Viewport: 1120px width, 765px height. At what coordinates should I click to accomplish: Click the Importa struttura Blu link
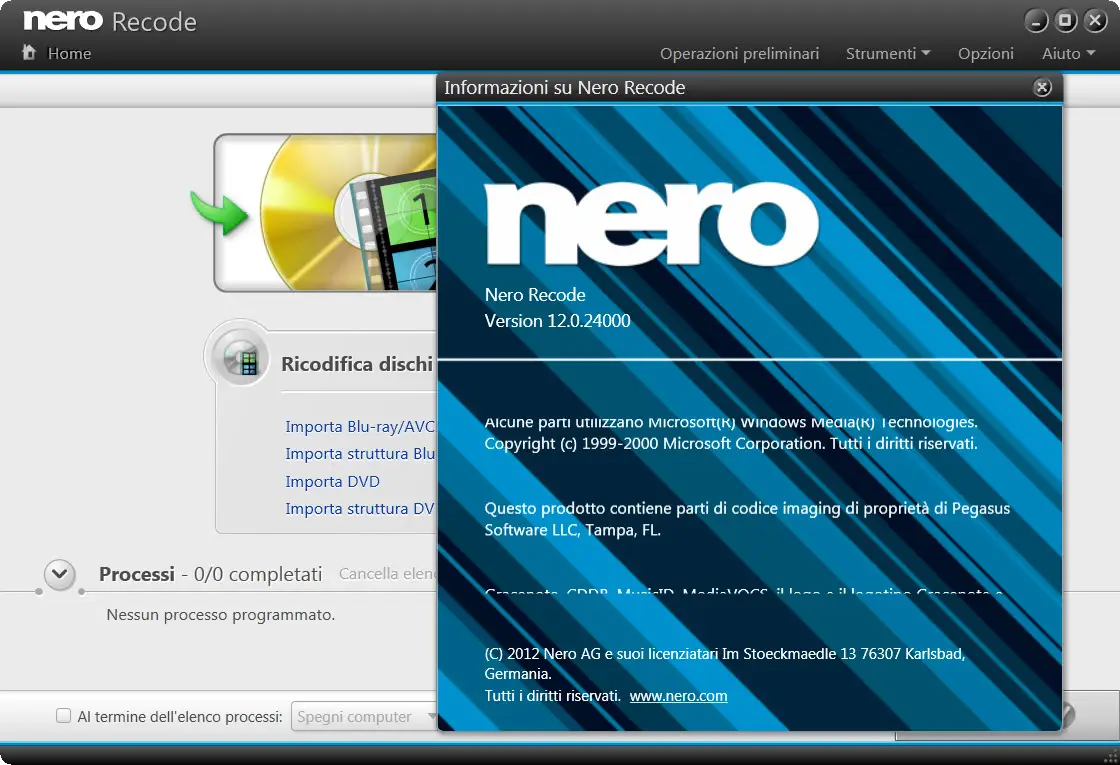click(360, 454)
